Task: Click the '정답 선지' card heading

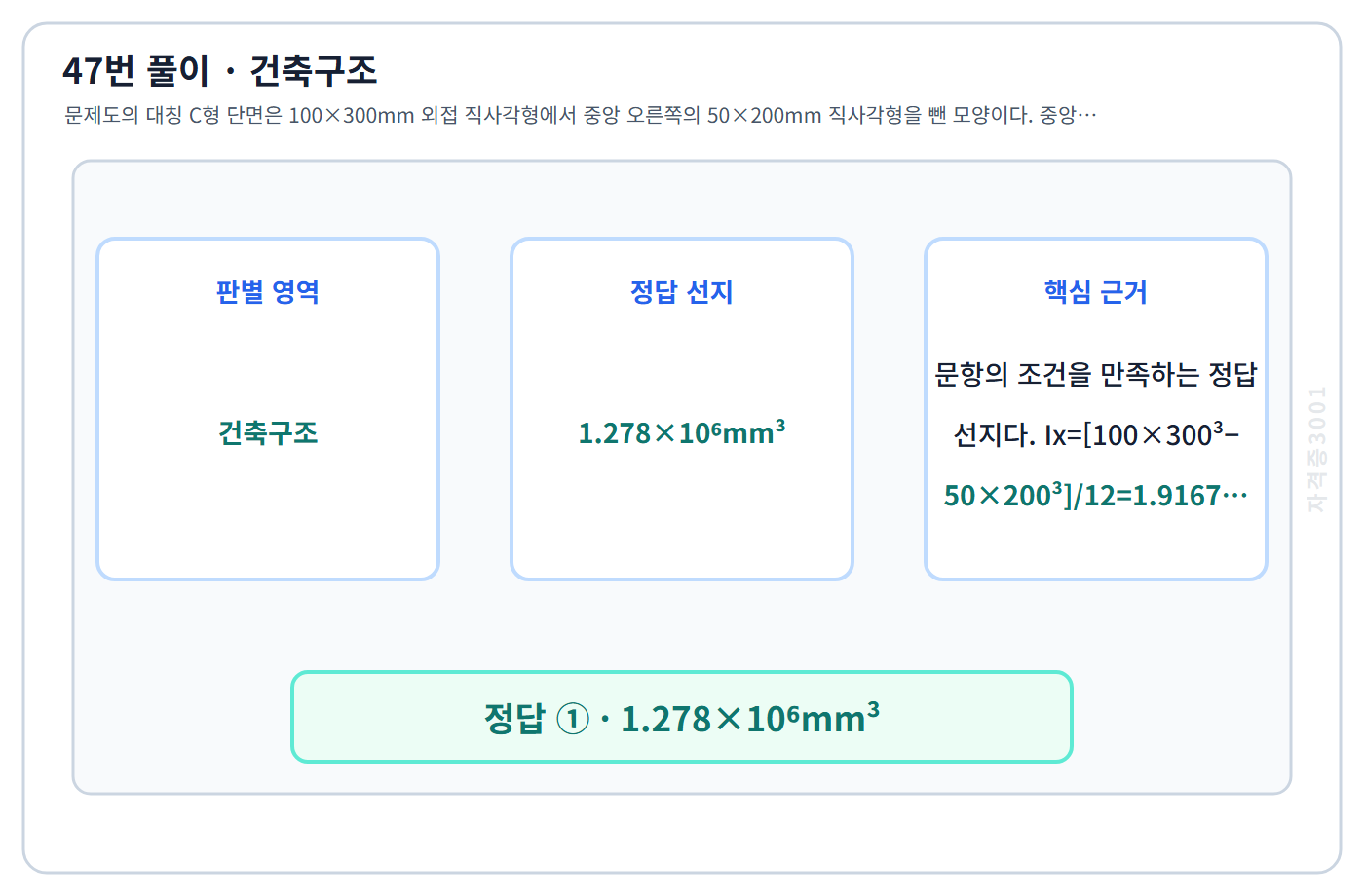Action: tap(682, 291)
